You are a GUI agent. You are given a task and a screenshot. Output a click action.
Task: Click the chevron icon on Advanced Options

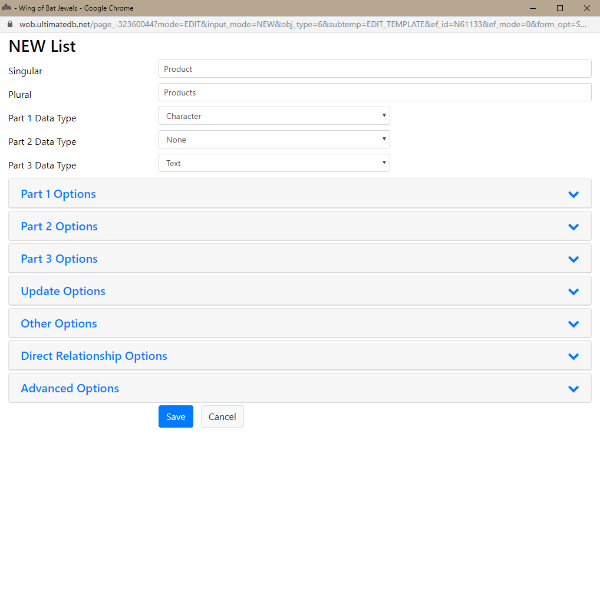(574, 389)
